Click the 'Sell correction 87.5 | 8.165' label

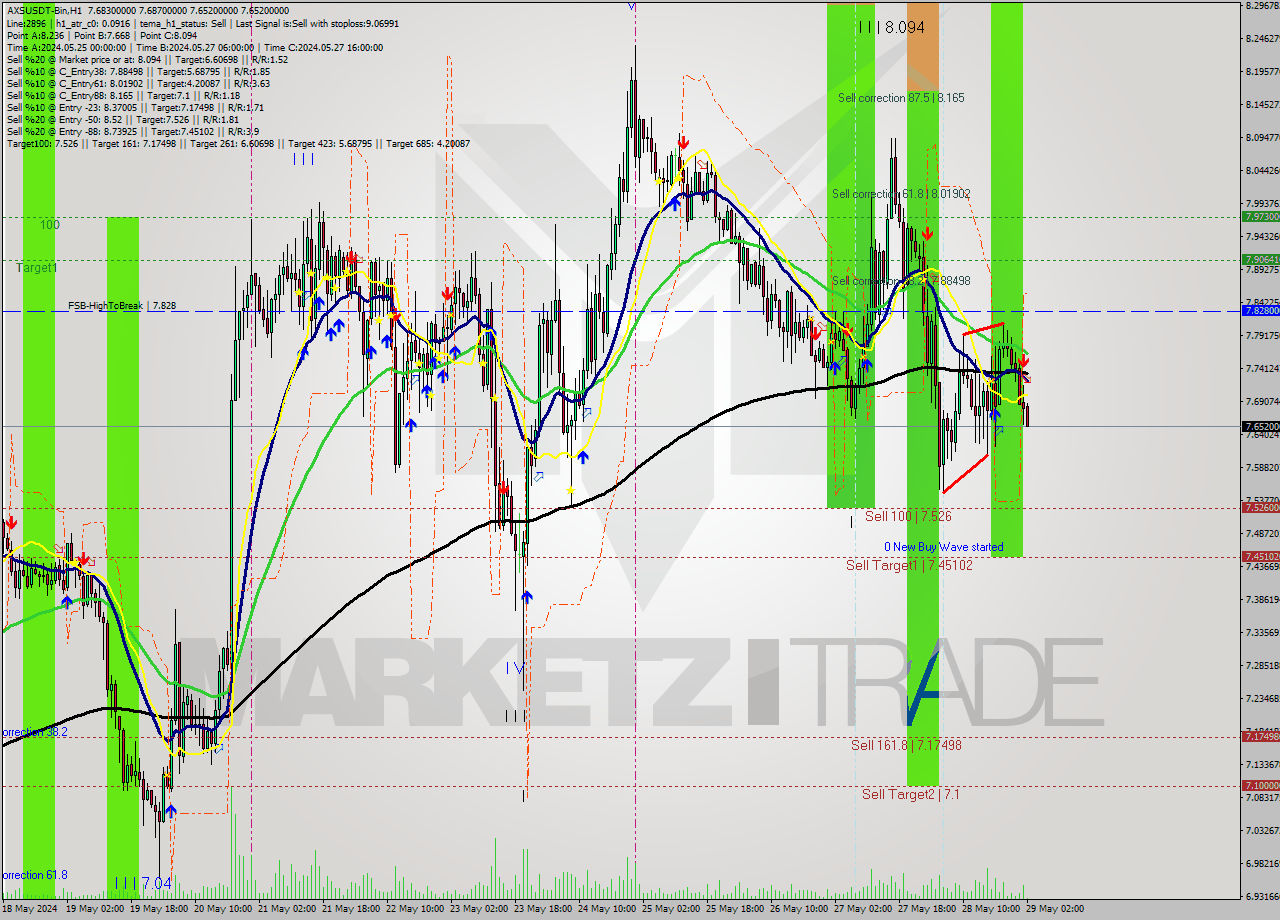901,98
